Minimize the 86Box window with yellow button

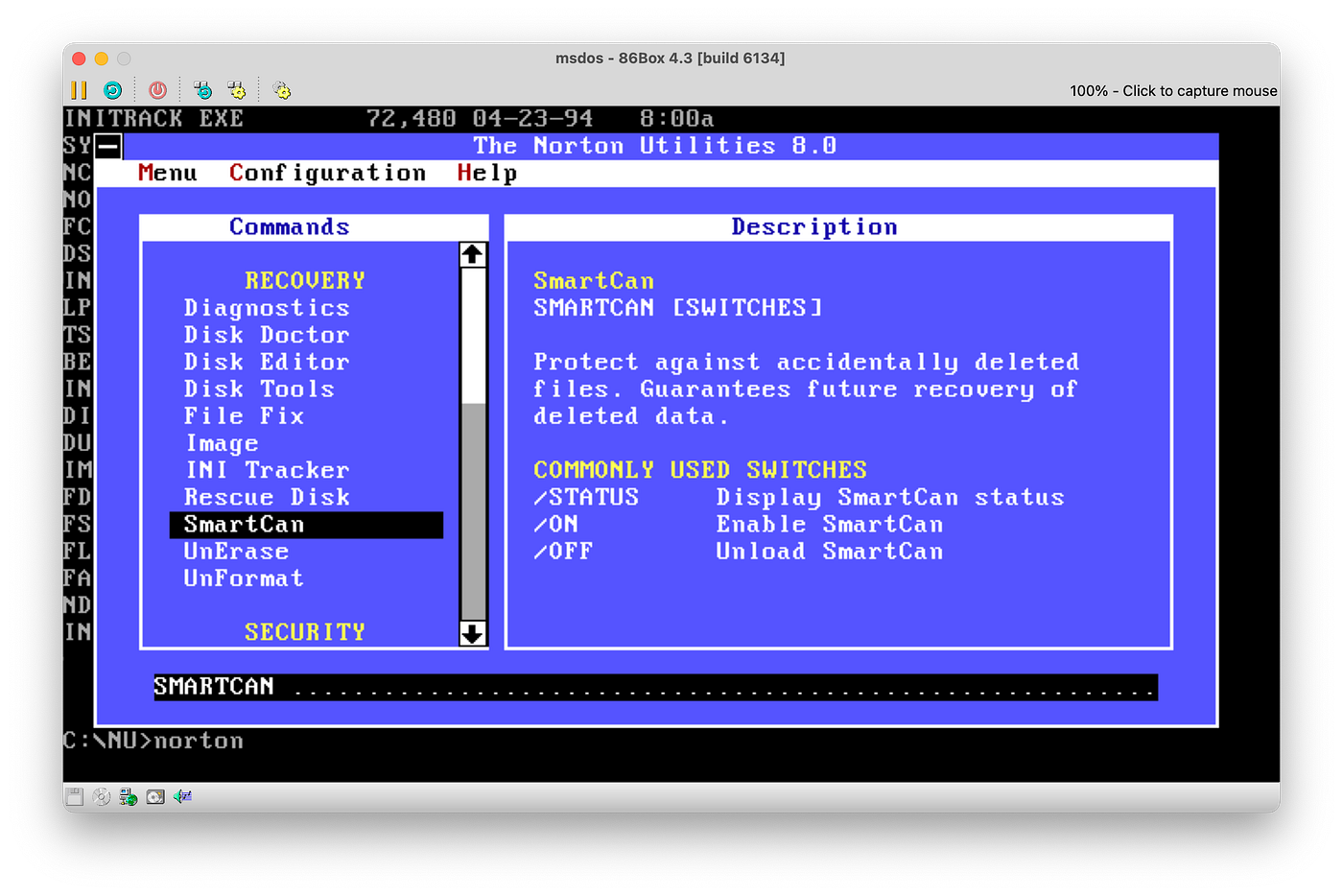click(x=101, y=59)
